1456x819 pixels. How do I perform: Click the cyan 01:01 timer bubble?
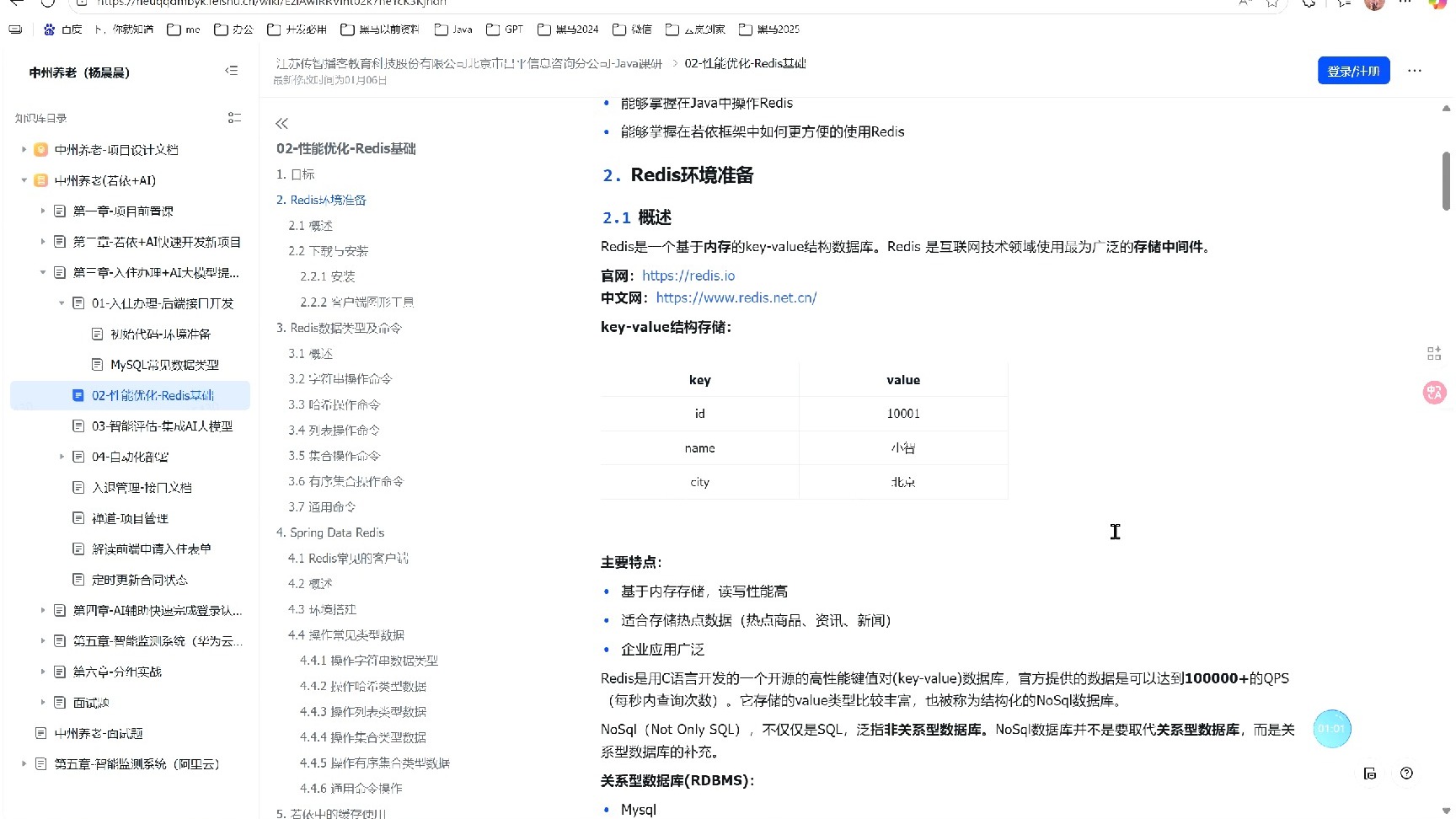pyautogui.click(x=1332, y=729)
